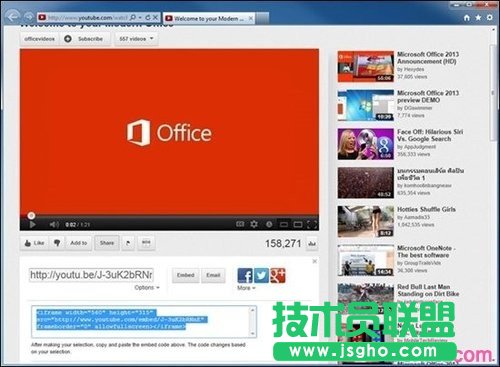500x367 pixels.
Task: Click the Share button
Action: 107,243
